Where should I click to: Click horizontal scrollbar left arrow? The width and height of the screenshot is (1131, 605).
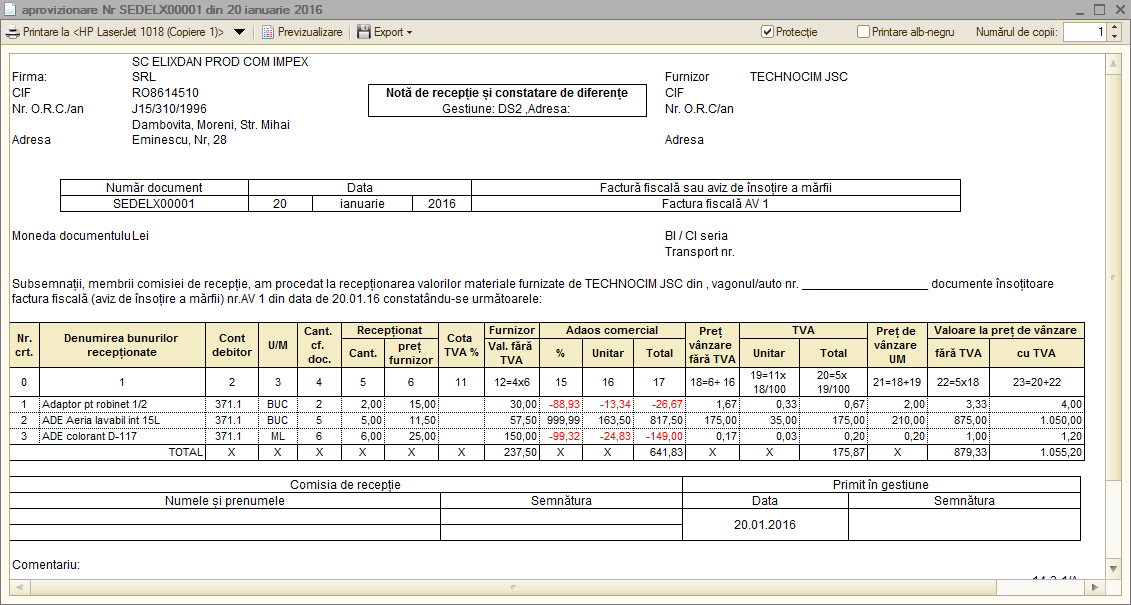pyautogui.click(x=19, y=587)
